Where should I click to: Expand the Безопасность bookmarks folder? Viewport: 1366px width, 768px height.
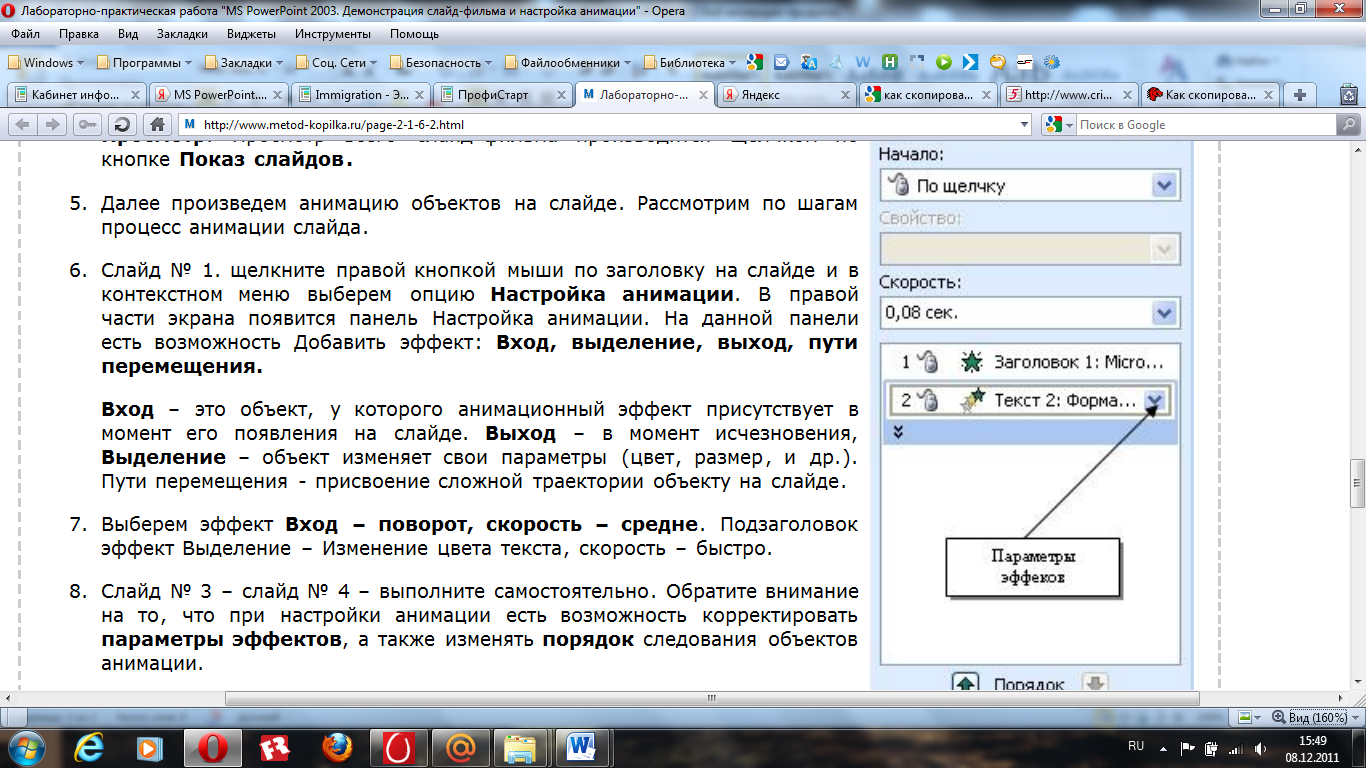pyautogui.click(x=441, y=62)
